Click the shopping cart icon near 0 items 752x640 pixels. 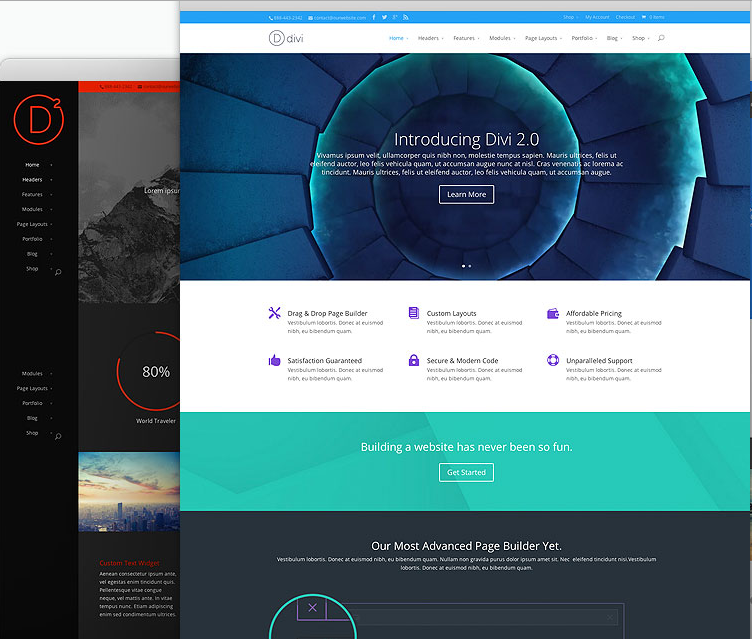point(644,17)
